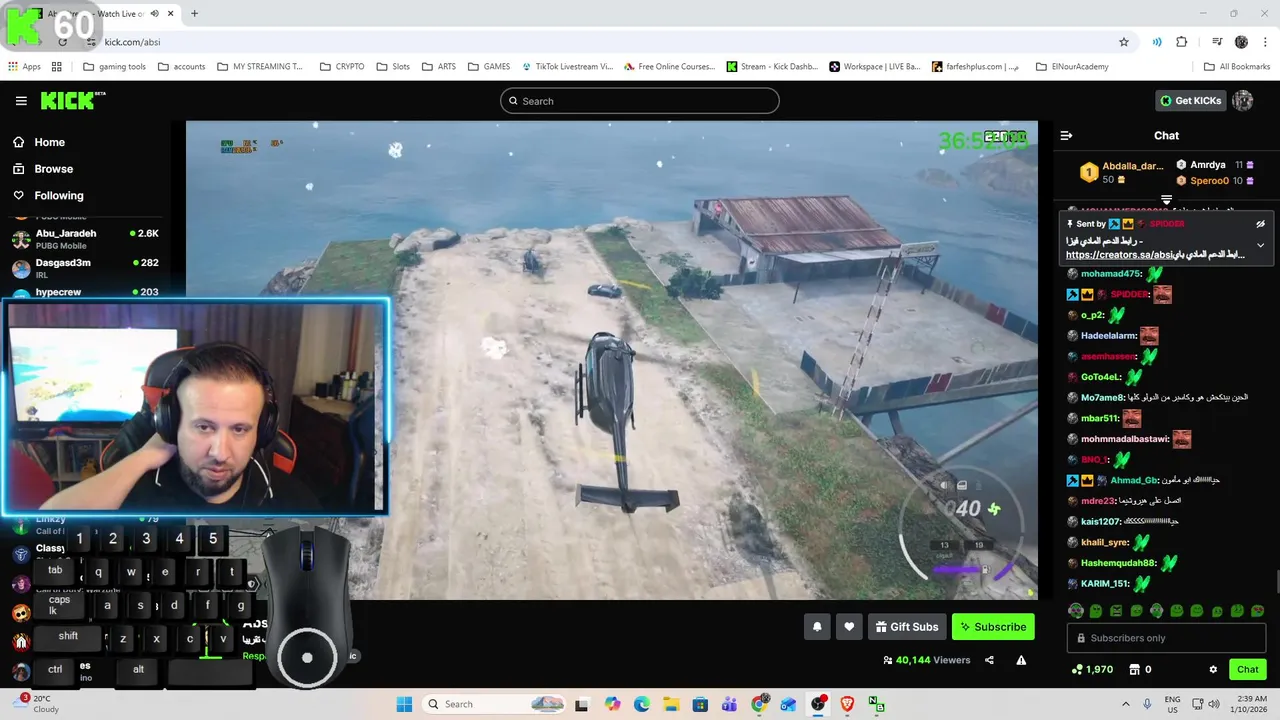This screenshot has height=720, width=1280.
Task: Open Microsoft Edge from the taskbar
Action: (x=641, y=704)
